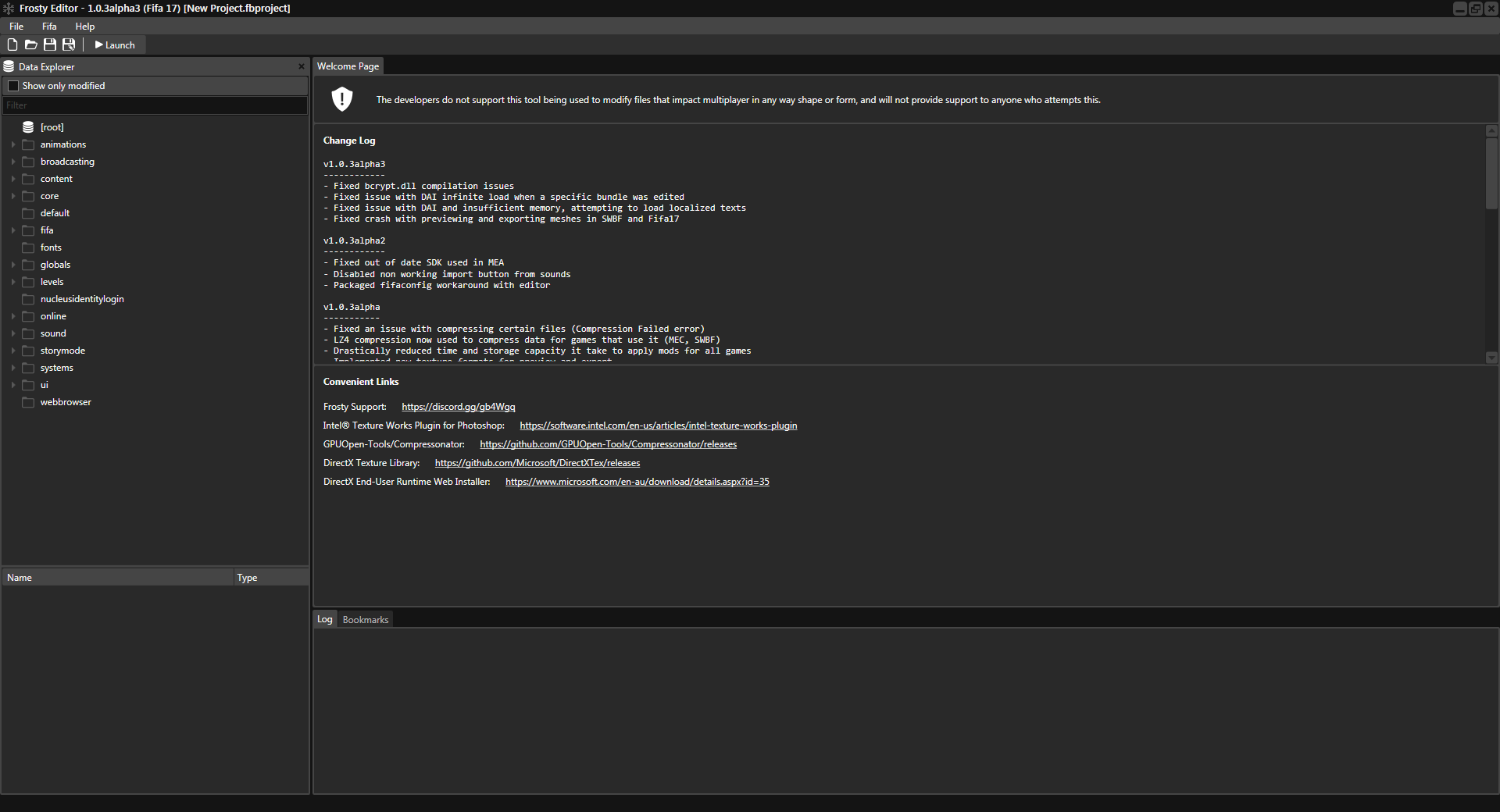Switch to the Log tab
The width and height of the screenshot is (1500, 812).
[325, 619]
